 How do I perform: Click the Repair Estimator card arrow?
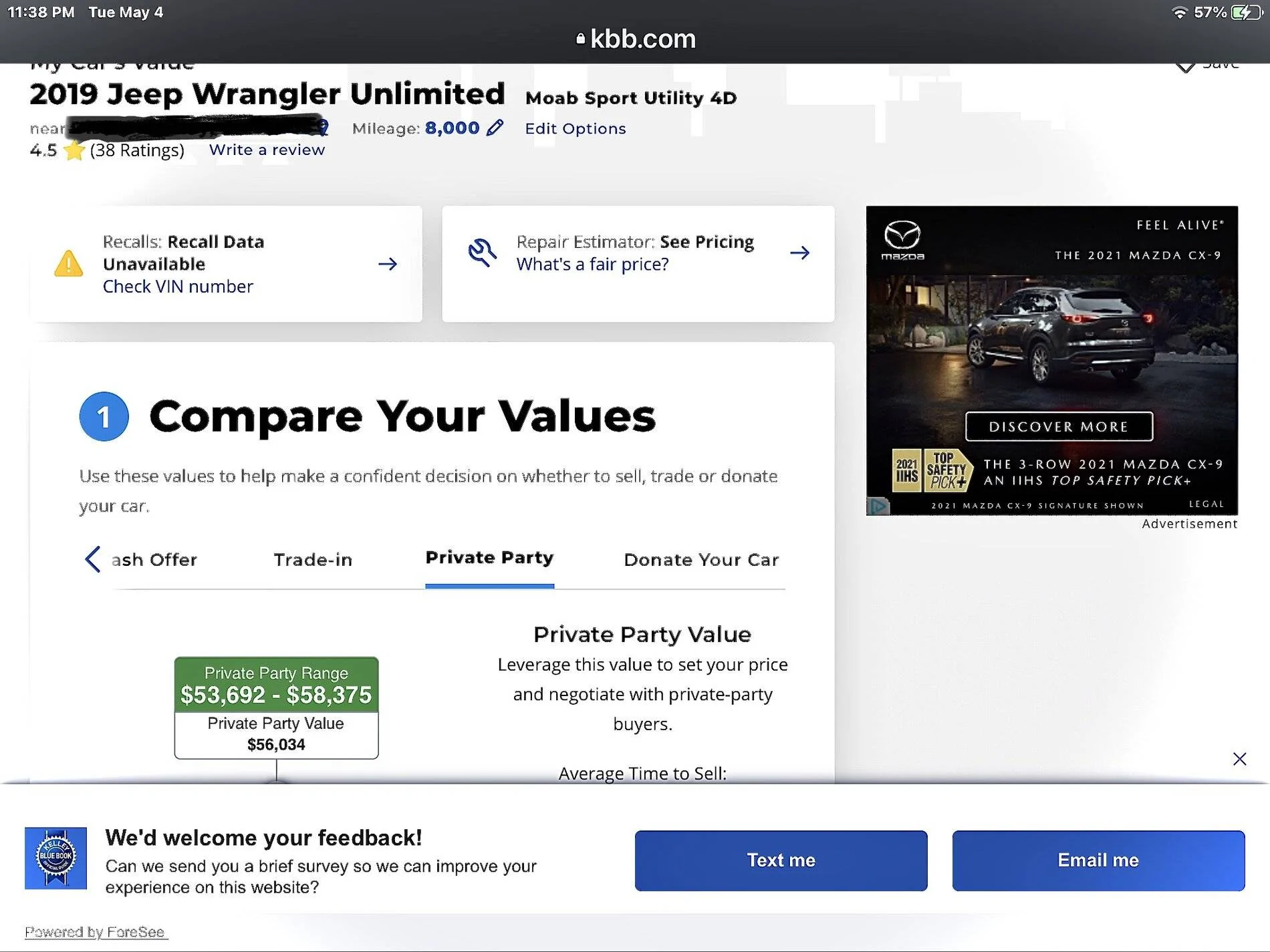point(799,253)
